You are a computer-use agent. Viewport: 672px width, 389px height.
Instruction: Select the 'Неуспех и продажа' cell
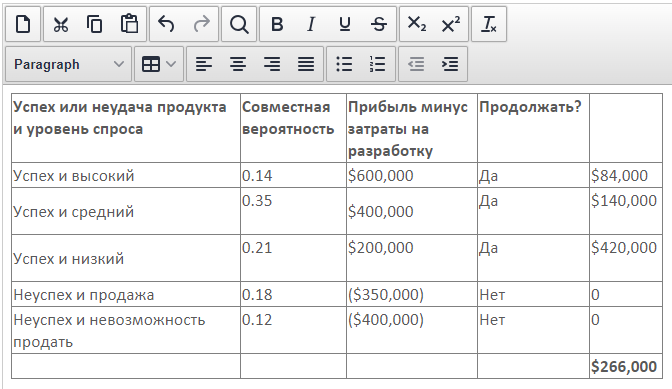(x=126, y=294)
